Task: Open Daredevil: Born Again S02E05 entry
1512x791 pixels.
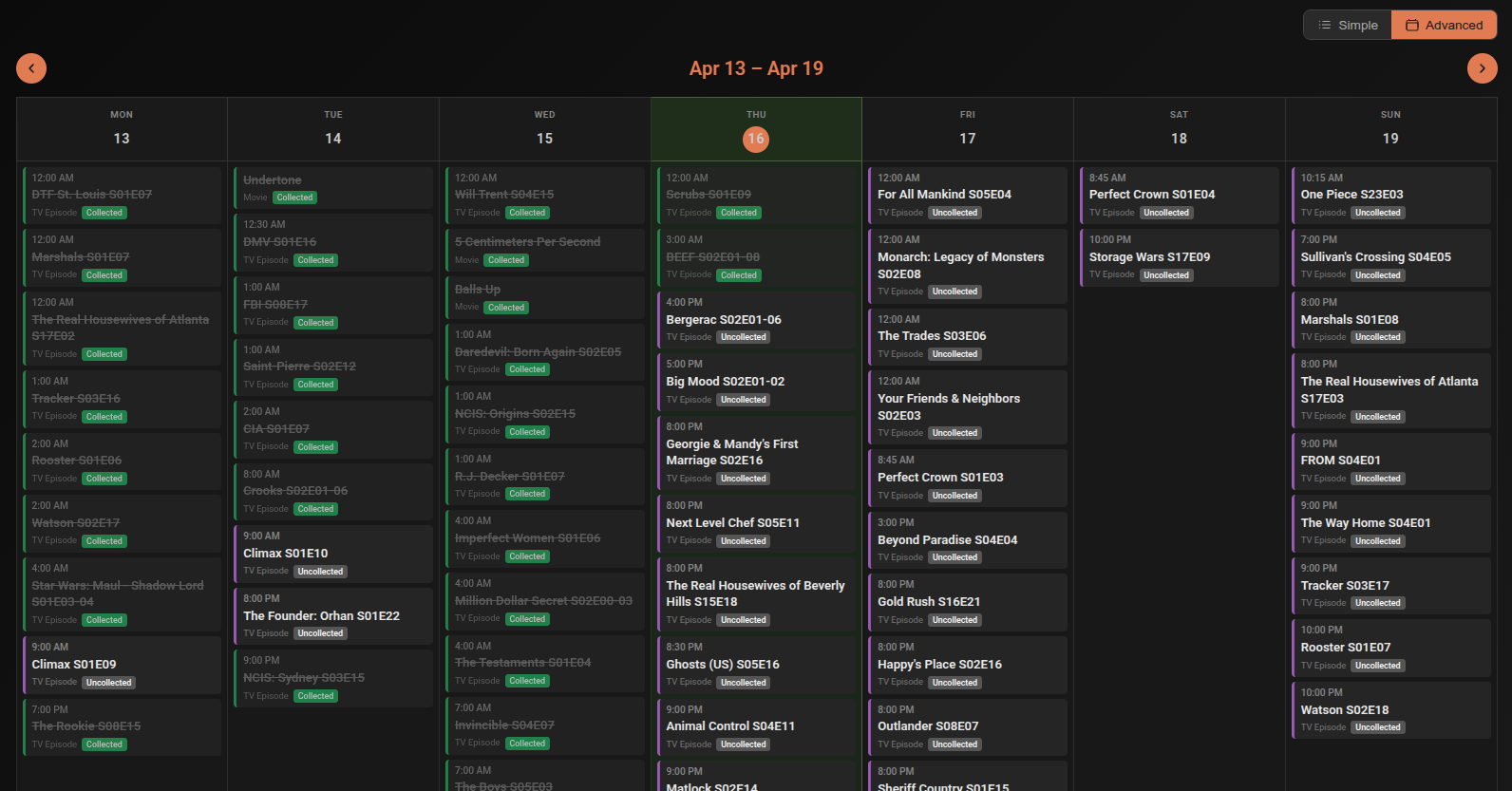Action: (545, 352)
